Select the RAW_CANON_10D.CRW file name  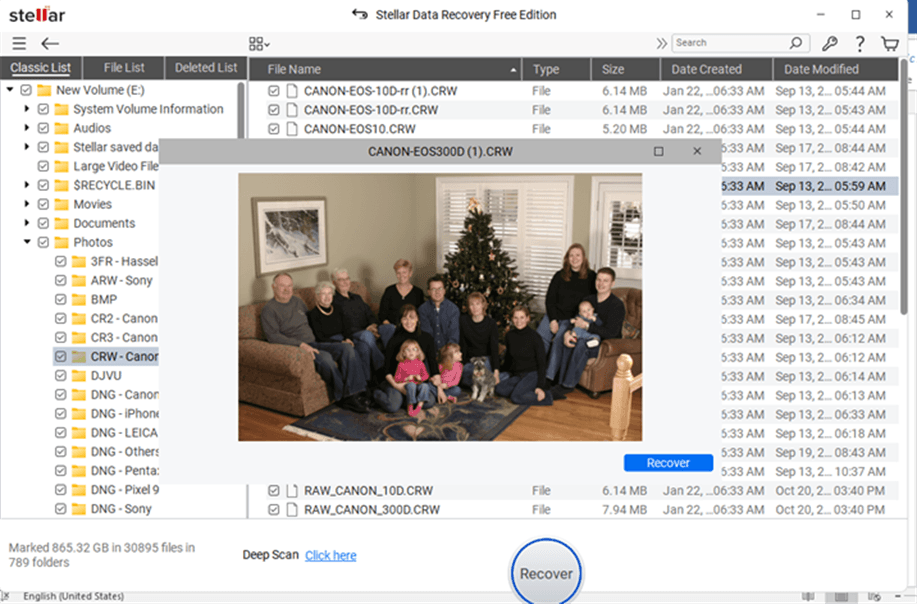(x=368, y=491)
